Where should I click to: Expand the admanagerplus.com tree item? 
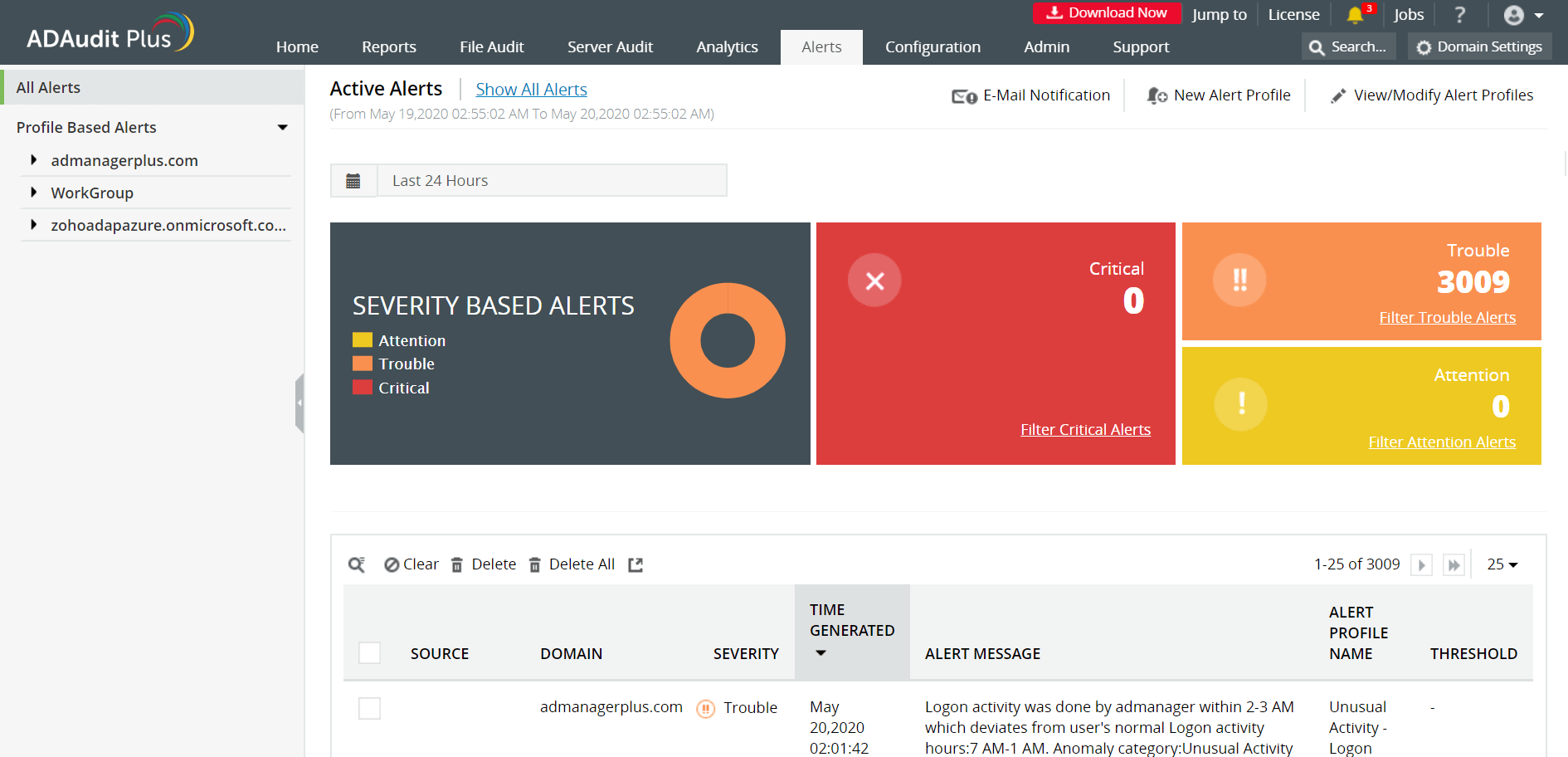point(33,160)
